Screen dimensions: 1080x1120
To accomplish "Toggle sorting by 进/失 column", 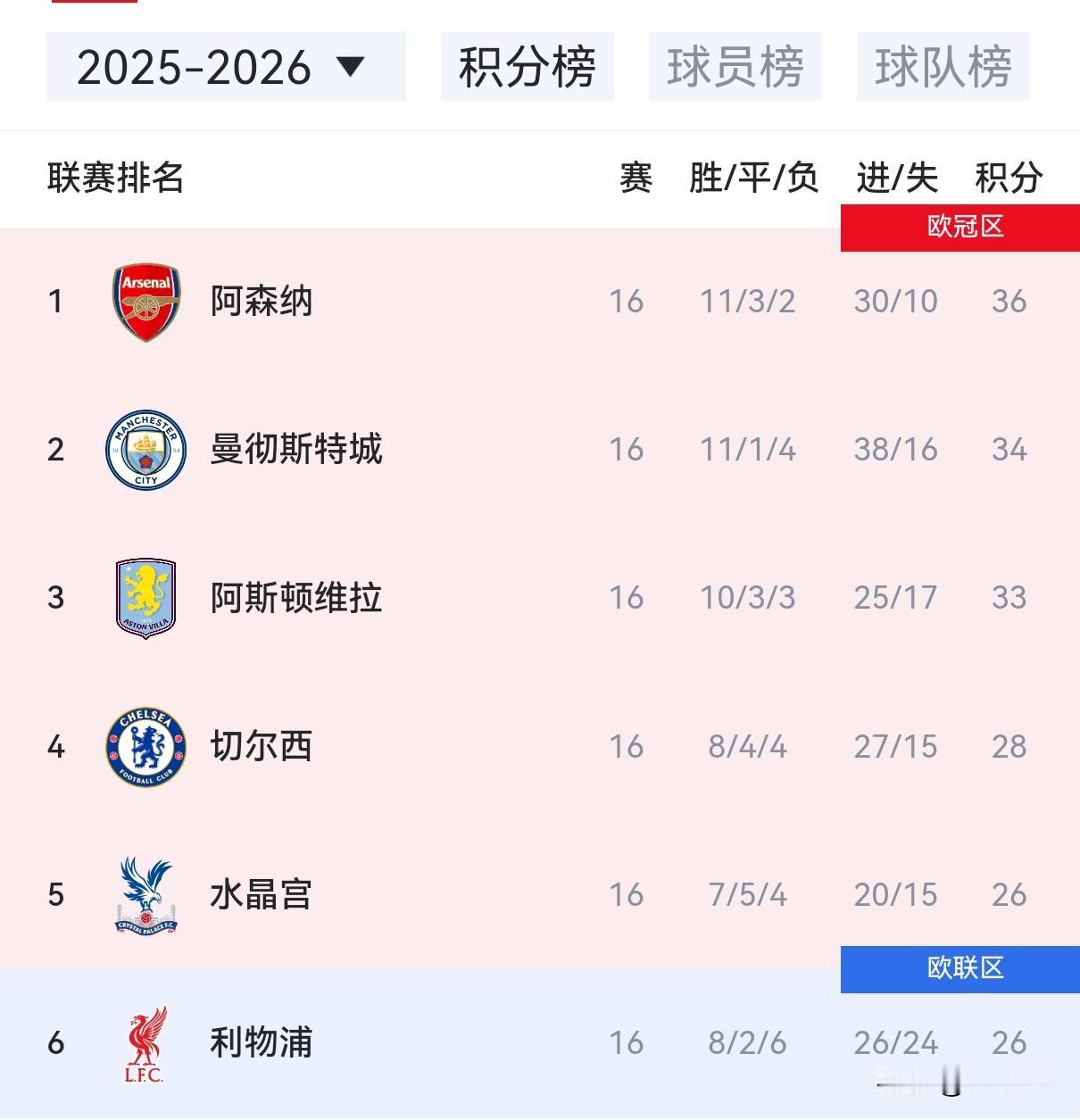I will point(895,178).
